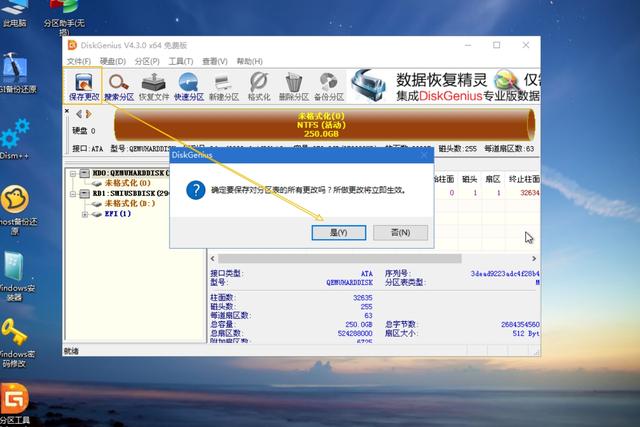Open the 帮助(H) menu

coord(249,61)
